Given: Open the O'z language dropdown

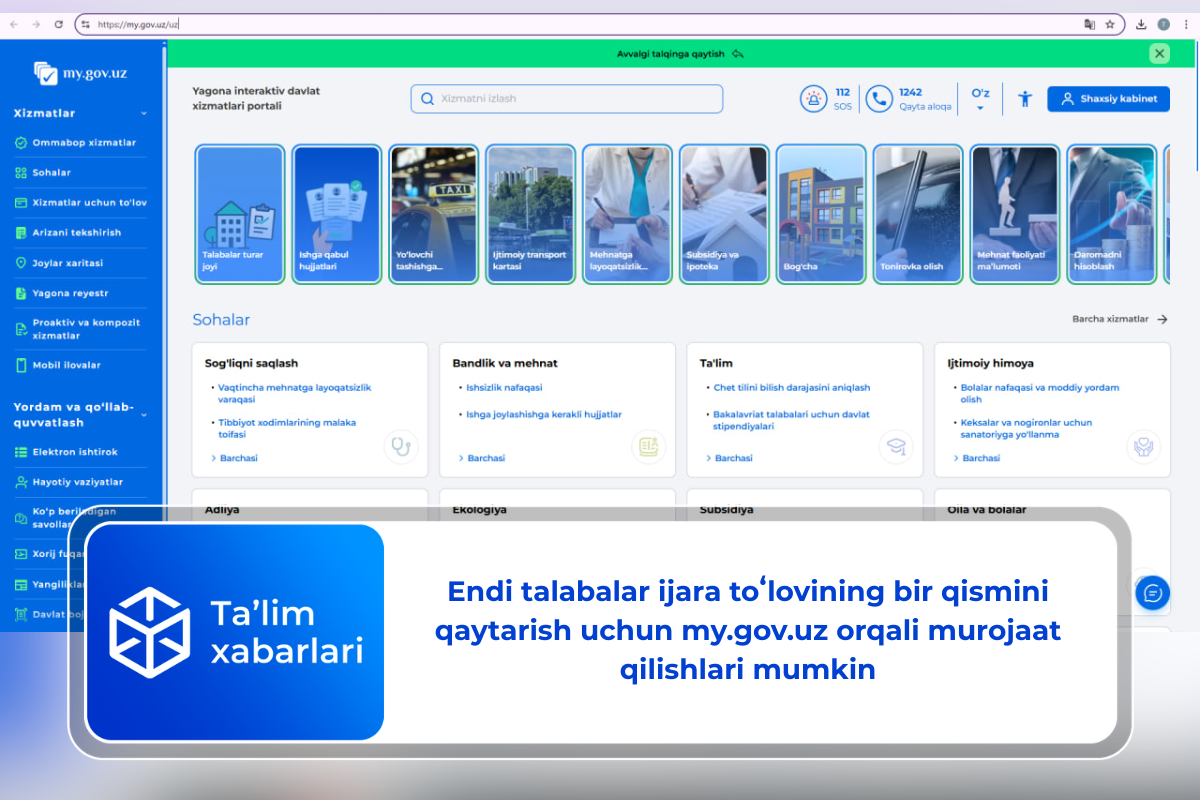Looking at the screenshot, I should click(x=980, y=99).
